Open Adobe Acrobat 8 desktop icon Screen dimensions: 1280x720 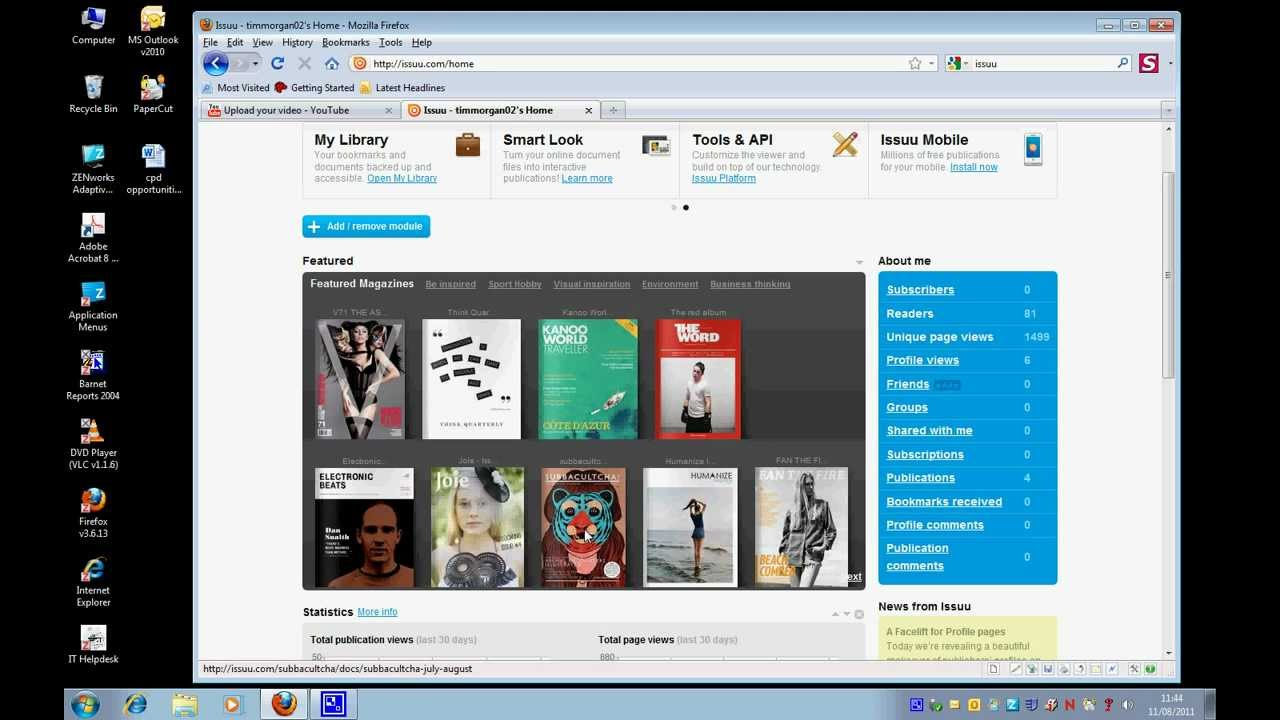93,239
